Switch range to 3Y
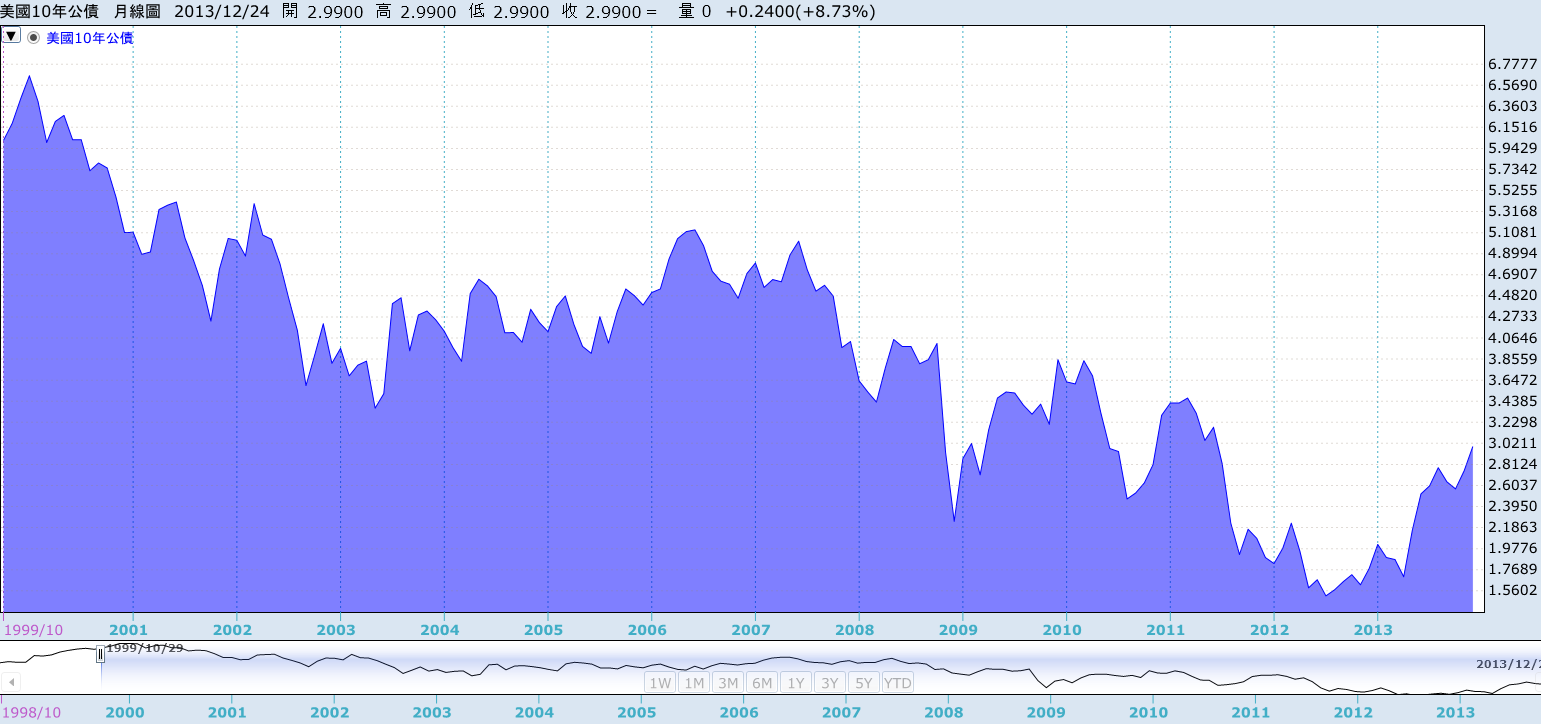The height and width of the screenshot is (724, 1541). (x=830, y=683)
